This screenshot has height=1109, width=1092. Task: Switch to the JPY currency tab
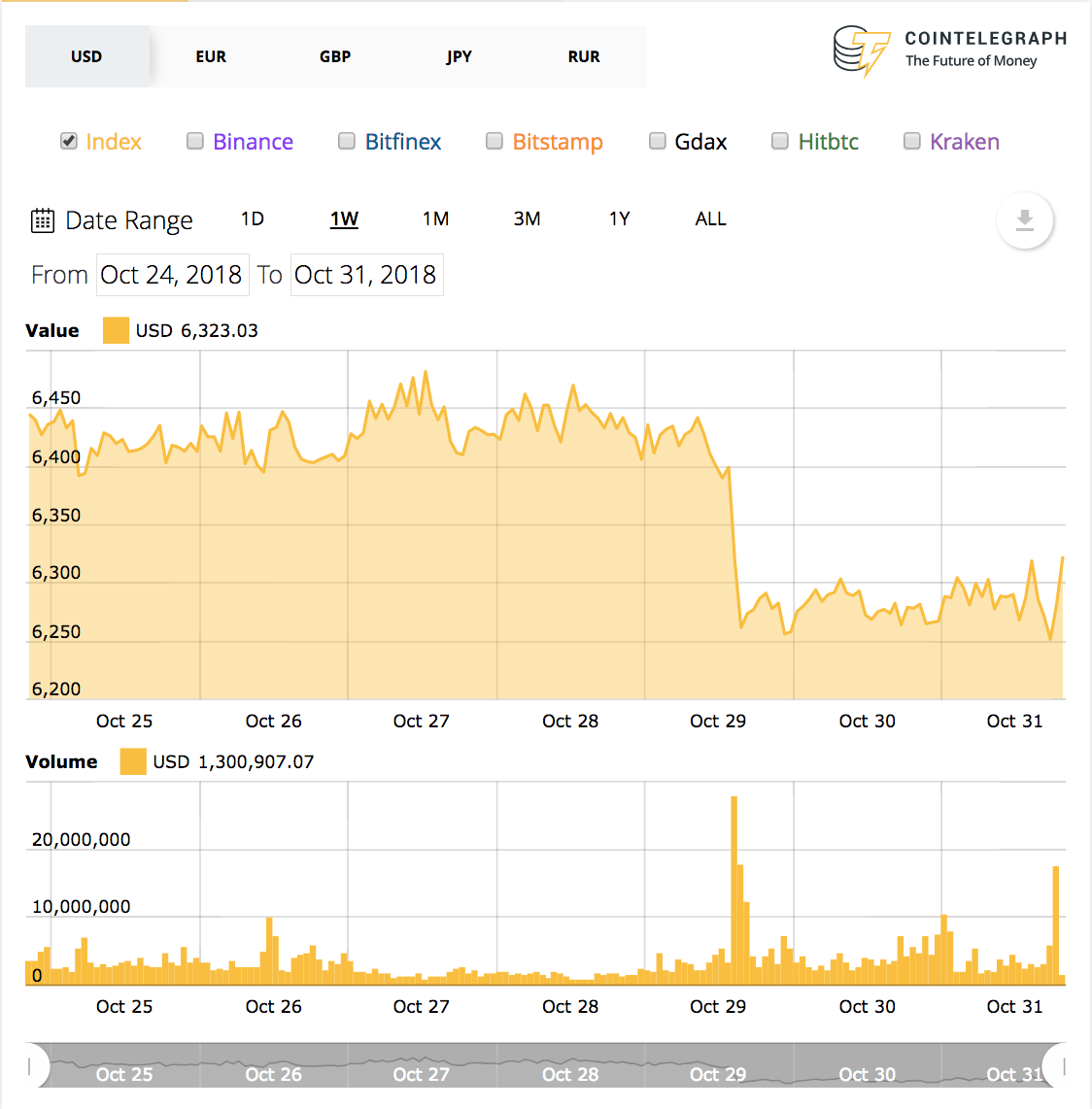pos(460,56)
